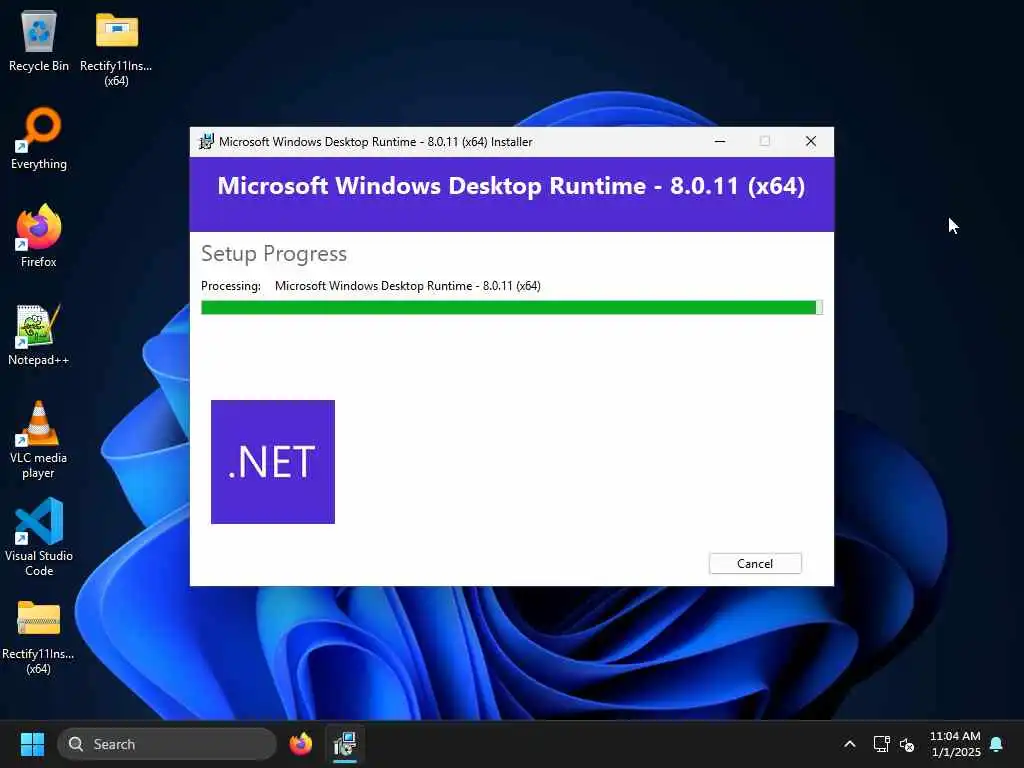
Task: Open the network status tray icon
Action: 881,744
